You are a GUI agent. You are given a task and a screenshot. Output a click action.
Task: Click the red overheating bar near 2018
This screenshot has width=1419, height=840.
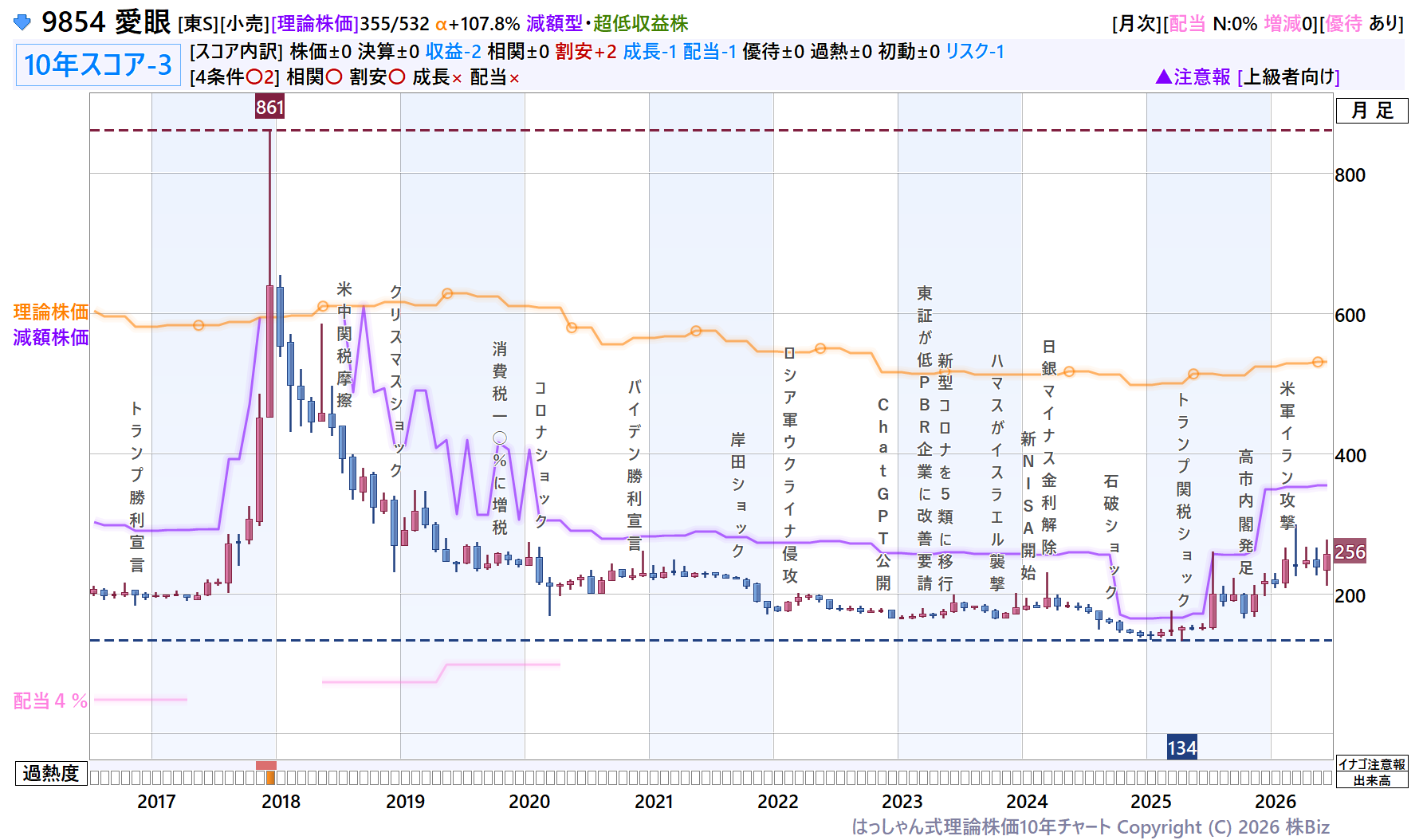[266, 765]
